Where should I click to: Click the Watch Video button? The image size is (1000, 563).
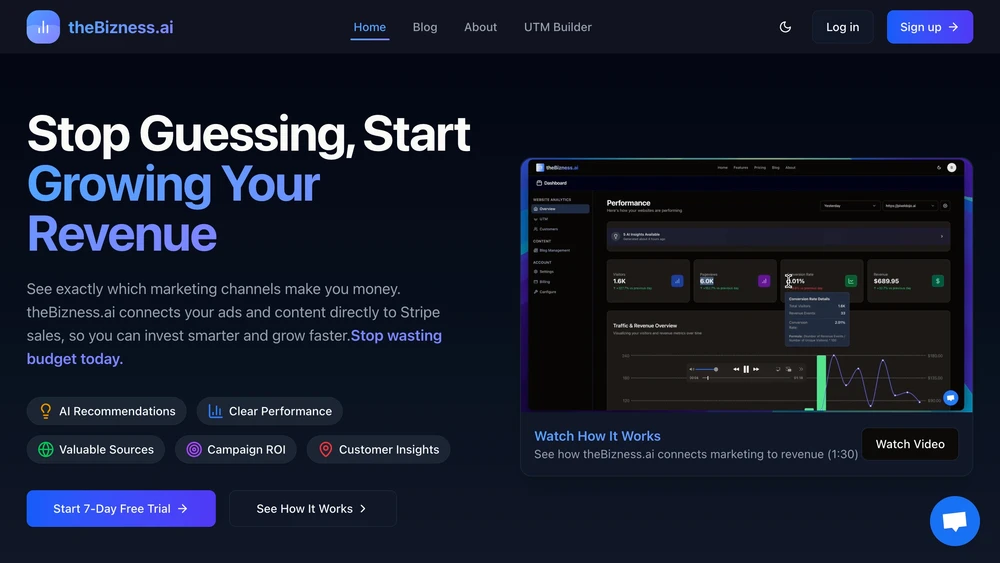pos(910,444)
